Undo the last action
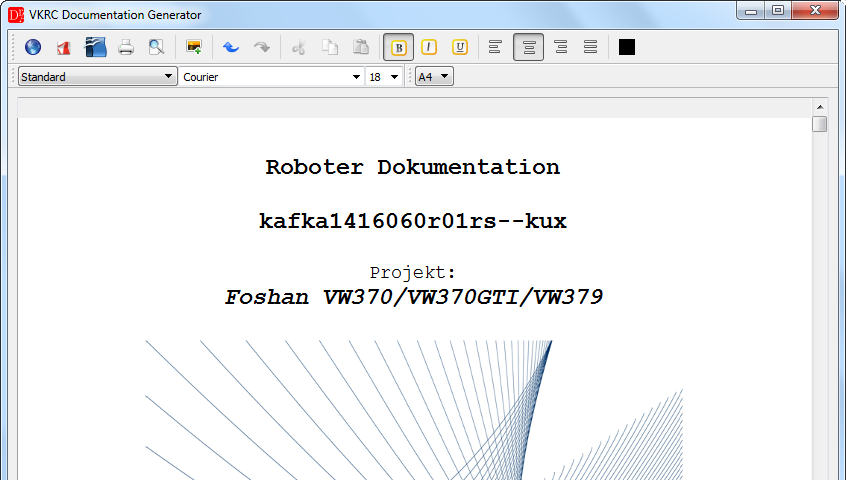 [x=231, y=47]
